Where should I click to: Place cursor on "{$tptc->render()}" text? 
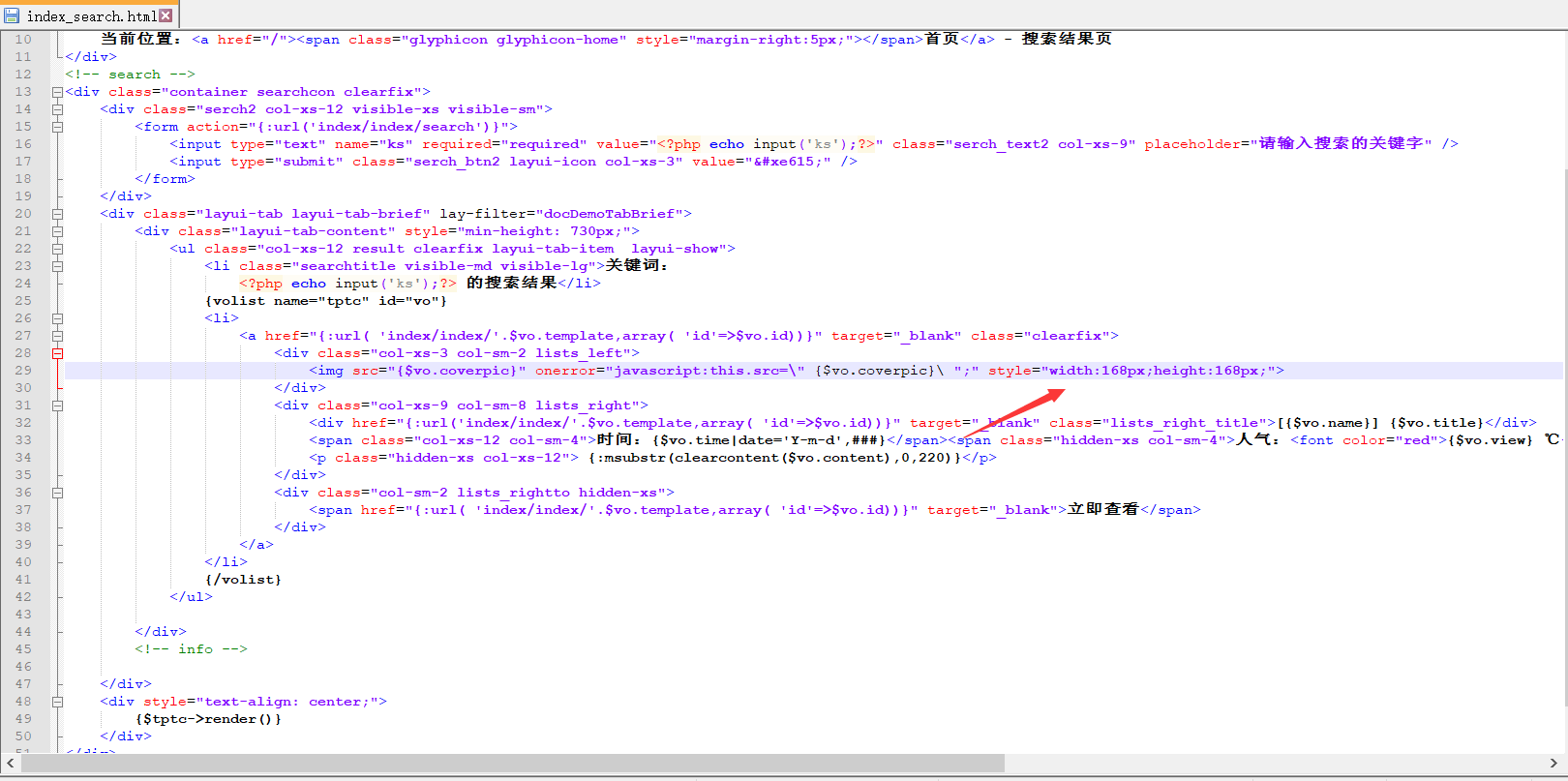tap(208, 719)
